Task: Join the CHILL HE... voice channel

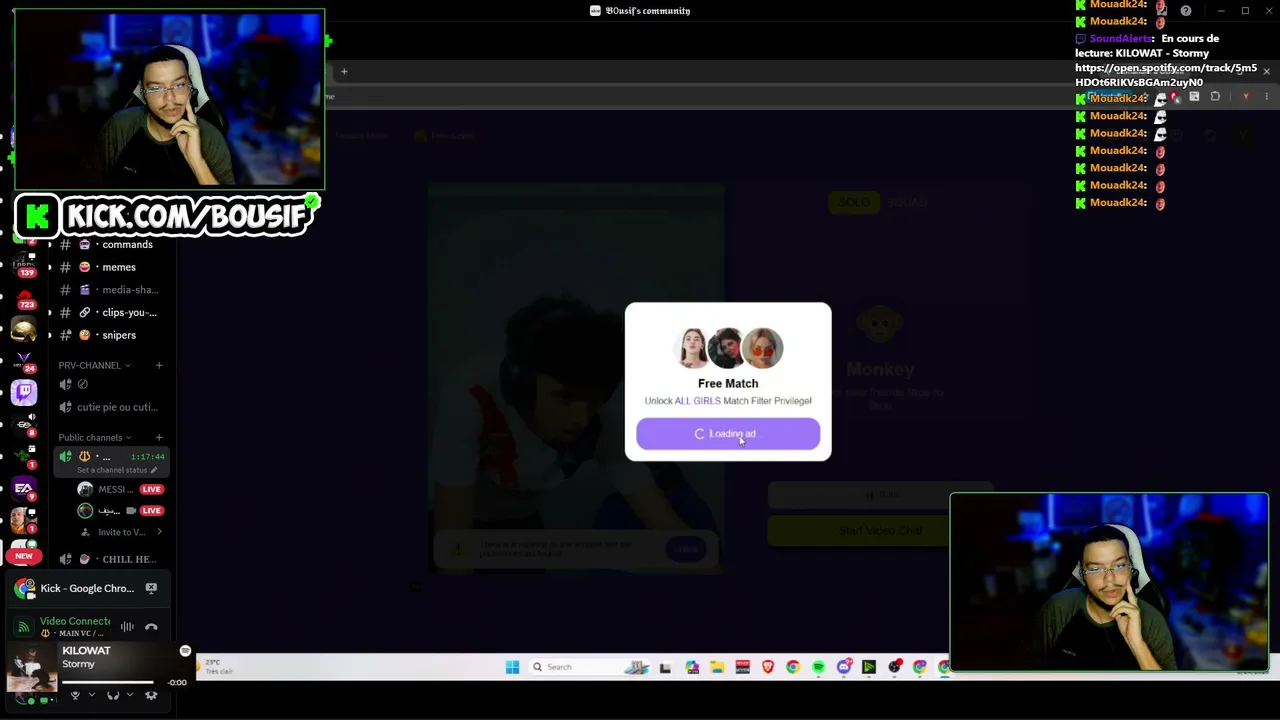Action: 110,560
